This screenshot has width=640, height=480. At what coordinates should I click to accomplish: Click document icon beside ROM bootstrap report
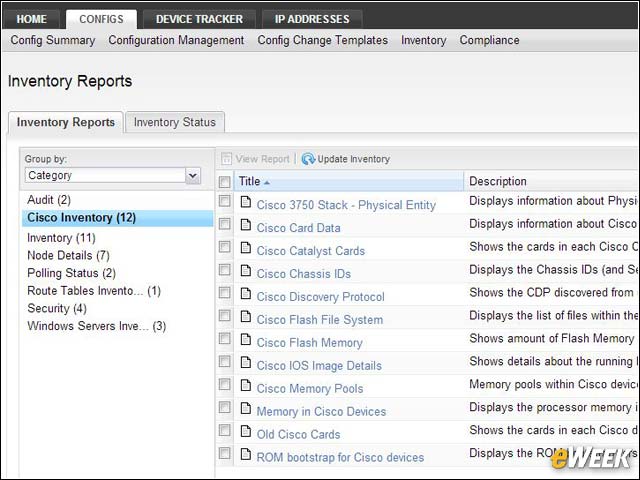[x=245, y=453]
